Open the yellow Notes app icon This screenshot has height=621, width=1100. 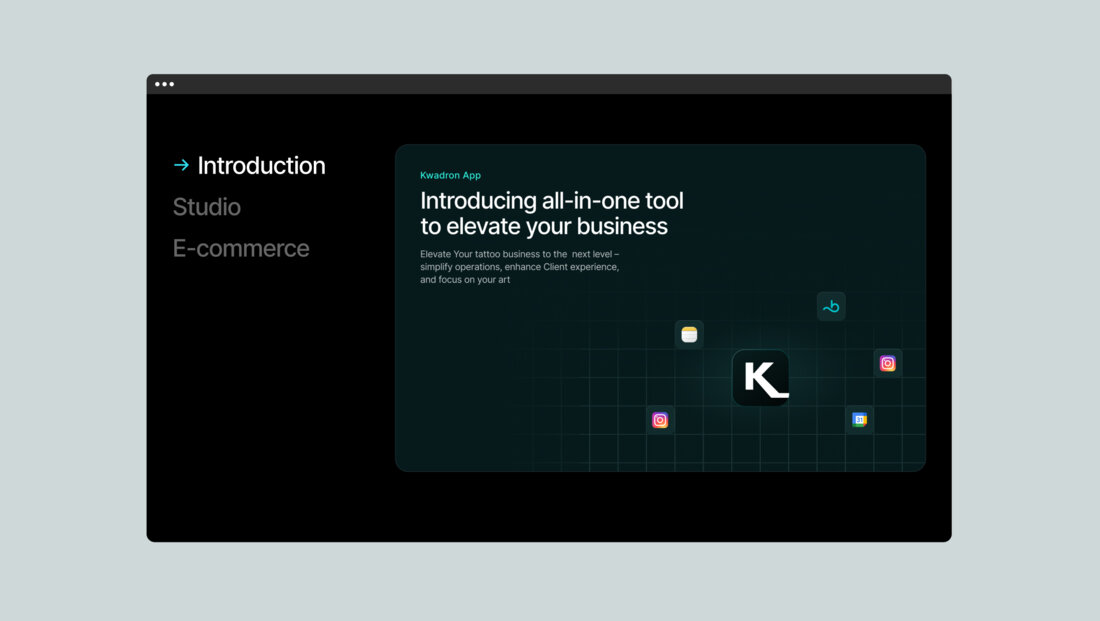click(689, 335)
